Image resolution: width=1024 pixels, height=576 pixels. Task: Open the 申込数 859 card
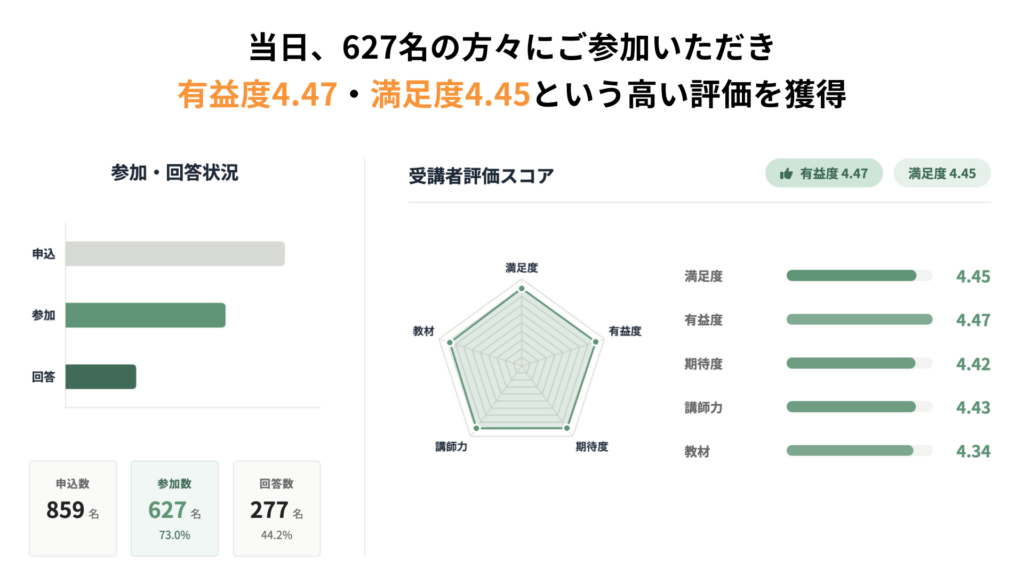pyautogui.click(x=73, y=508)
